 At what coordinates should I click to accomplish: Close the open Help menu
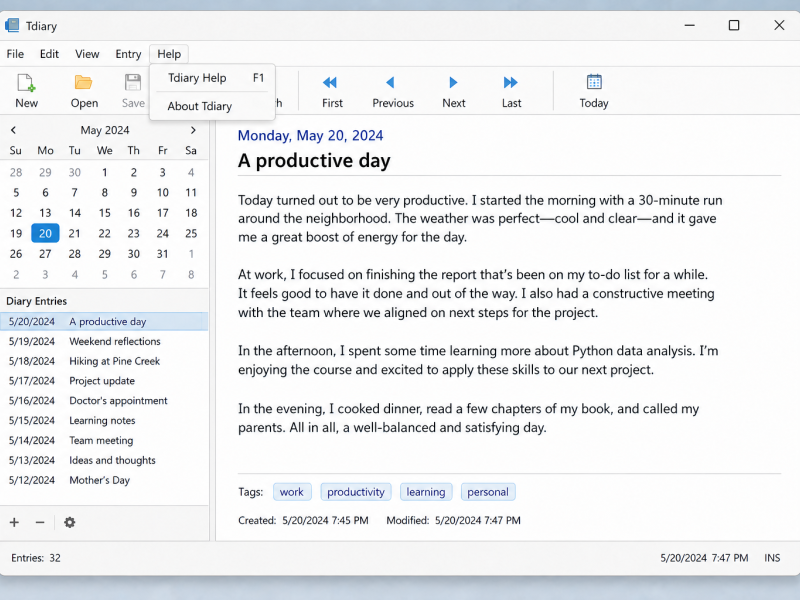pos(169,54)
